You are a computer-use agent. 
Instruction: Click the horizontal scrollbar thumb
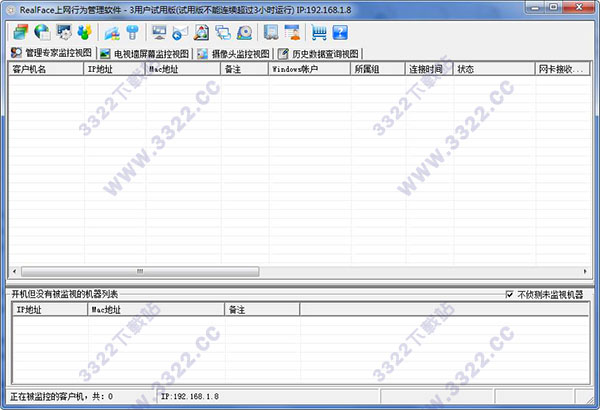(140, 271)
